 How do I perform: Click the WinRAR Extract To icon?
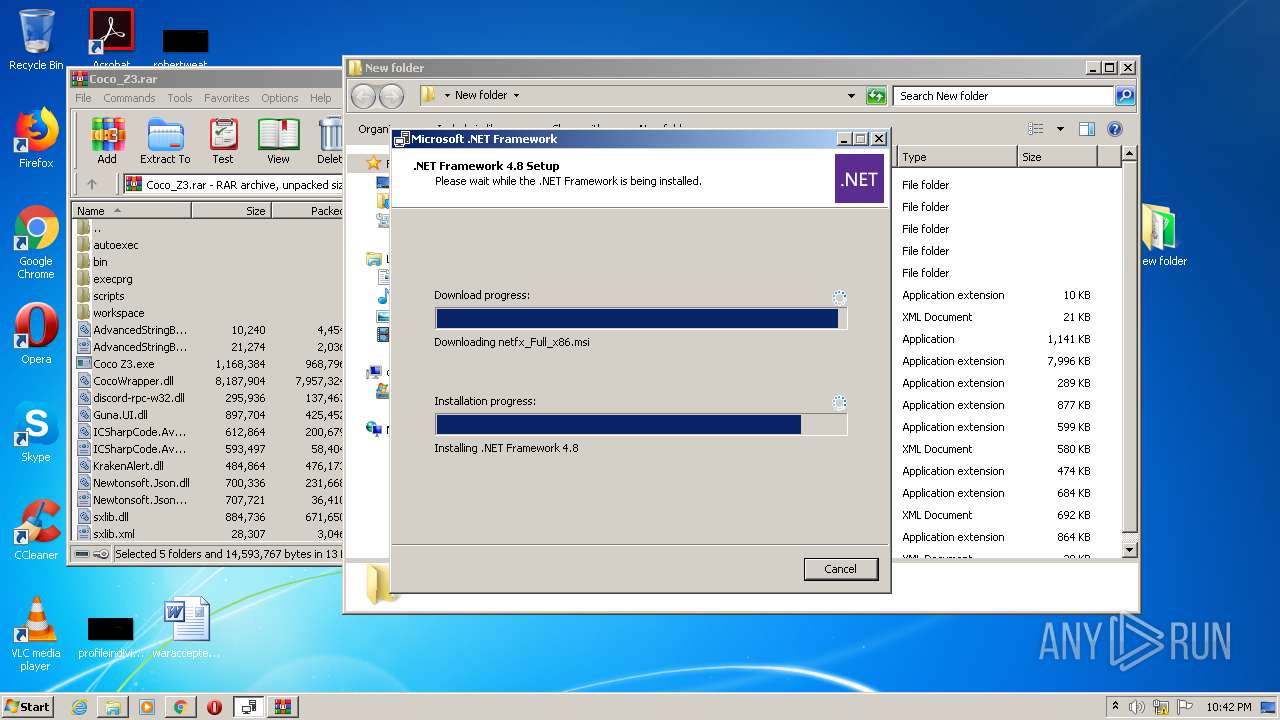pos(165,141)
